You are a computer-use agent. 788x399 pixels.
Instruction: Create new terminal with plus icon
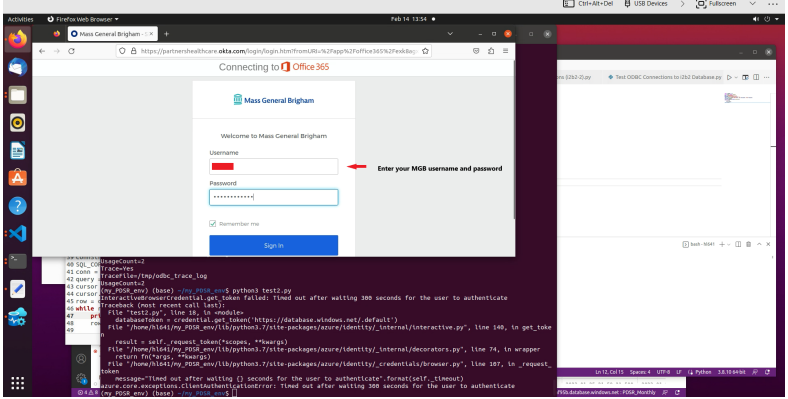722,244
